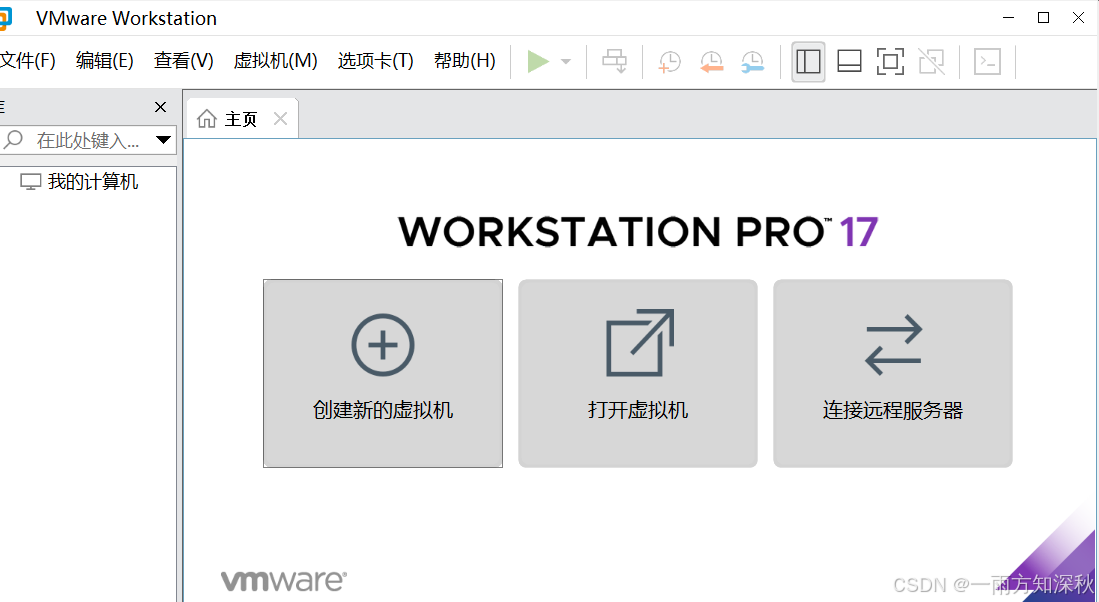Minimize the VMware Workstation window
Viewport: 1099px width, 602px height.
1009,18
